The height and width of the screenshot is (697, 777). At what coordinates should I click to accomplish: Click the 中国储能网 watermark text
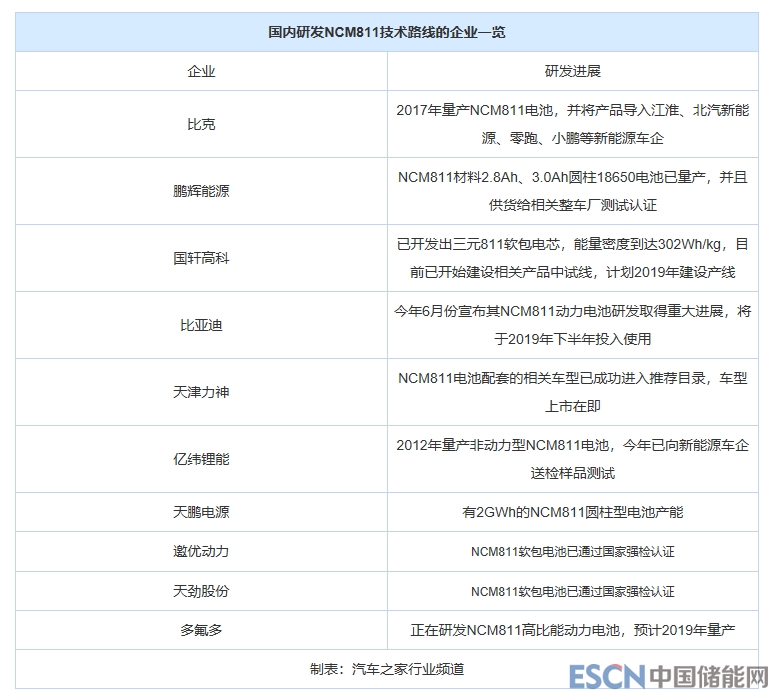point(704,677)
